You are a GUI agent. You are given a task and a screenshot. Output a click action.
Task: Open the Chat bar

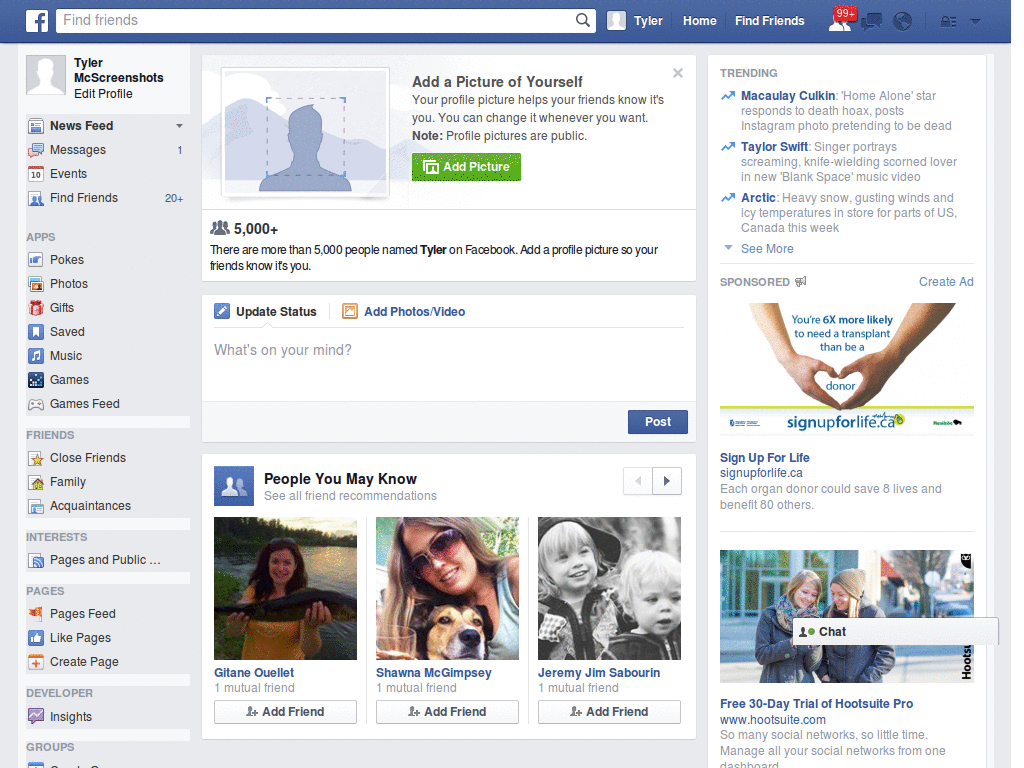coord(895,632)
